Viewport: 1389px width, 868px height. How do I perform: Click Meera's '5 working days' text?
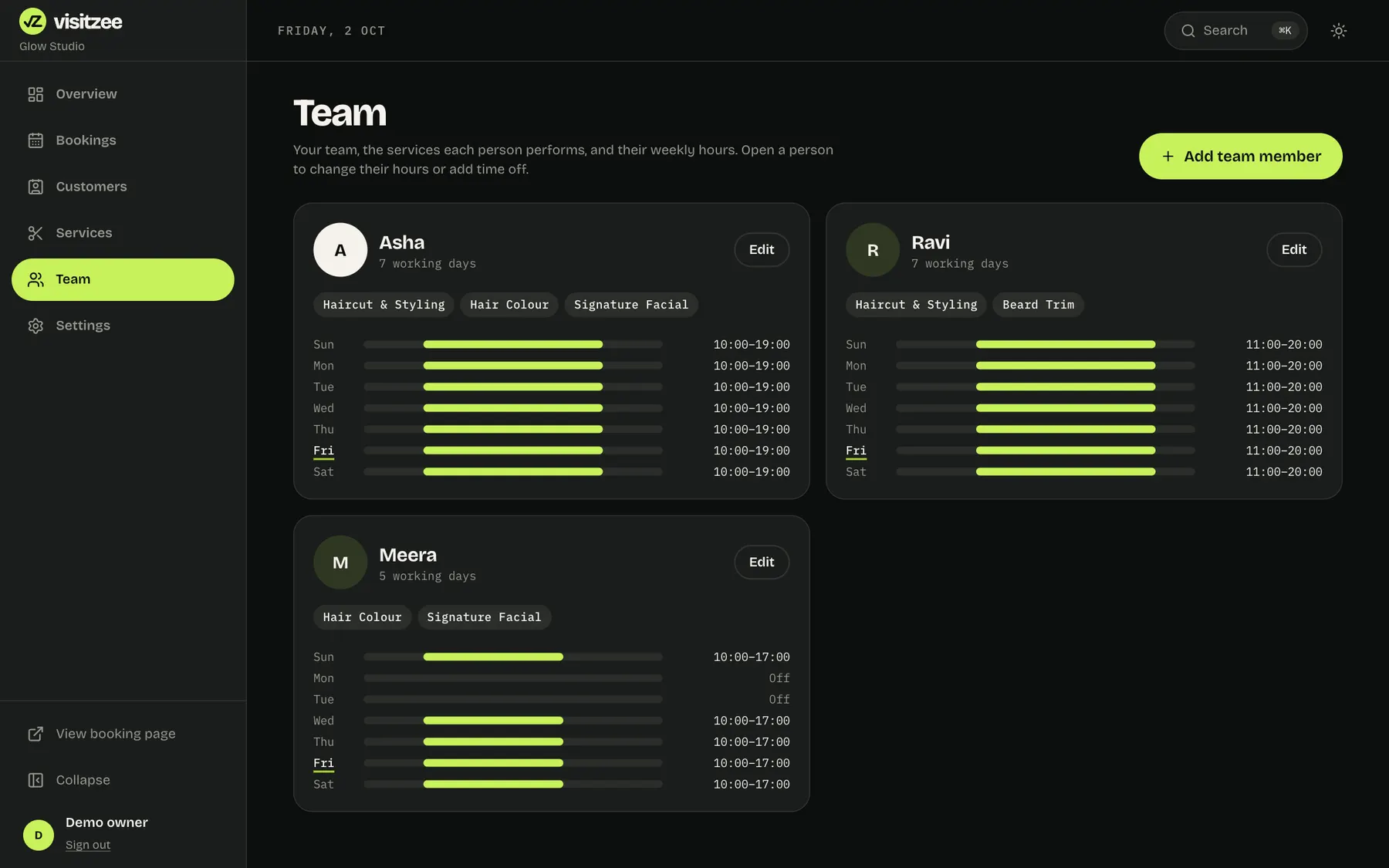click(x=428, y=576)
